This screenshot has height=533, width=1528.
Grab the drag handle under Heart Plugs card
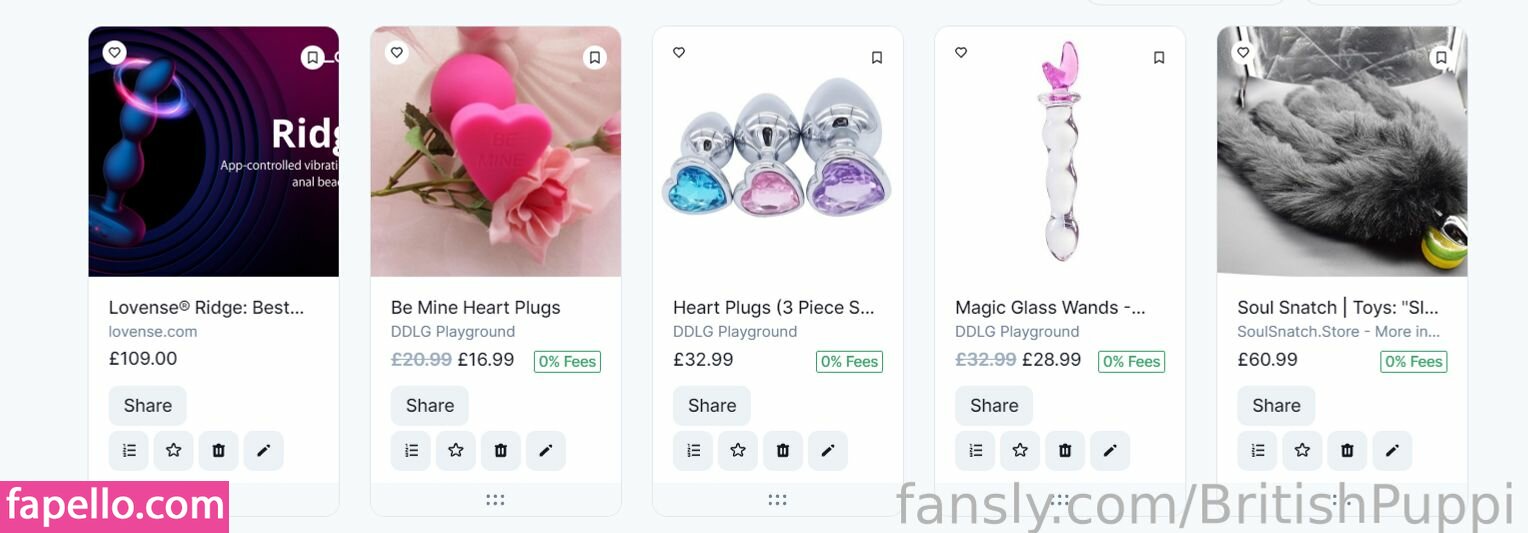(x=777, y=500)
